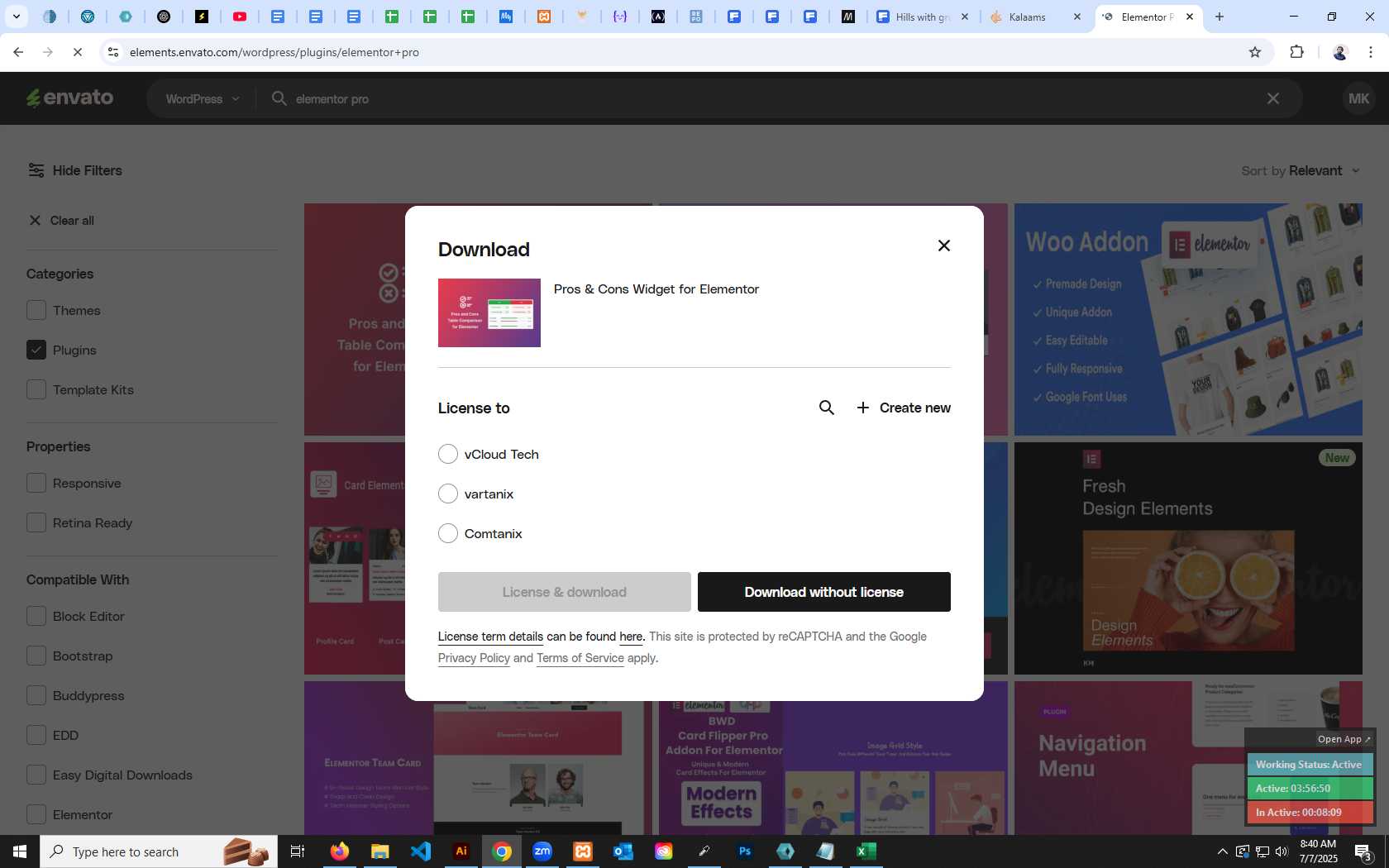Viewport: 1389px width, 868px height.
Task: Click License & download button
Action: click(x=565, y=592)
